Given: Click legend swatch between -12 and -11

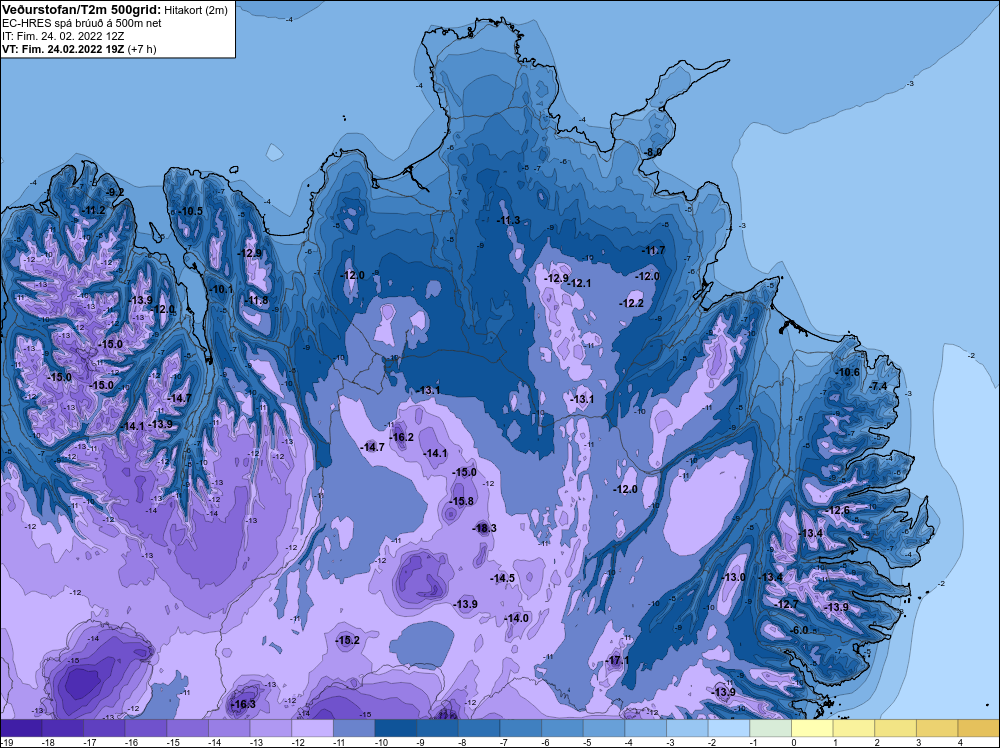Looking at the screenshot, I should pyautogui.click(x=312, y=728).
